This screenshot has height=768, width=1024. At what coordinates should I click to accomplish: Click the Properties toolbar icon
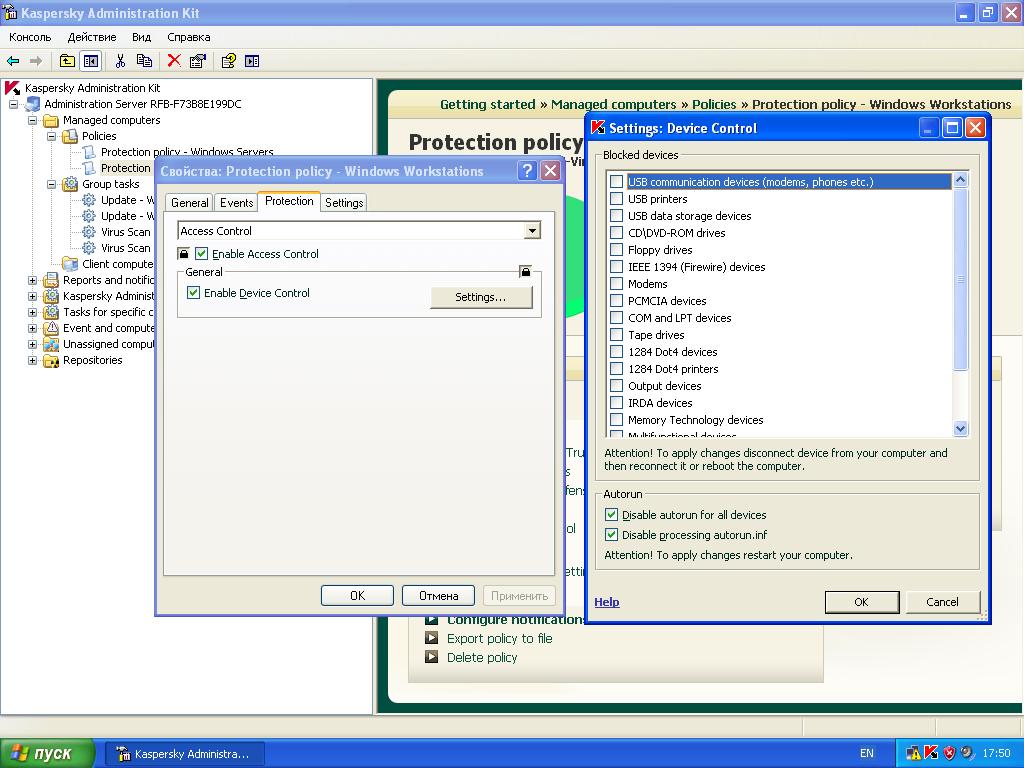point(197,61)
